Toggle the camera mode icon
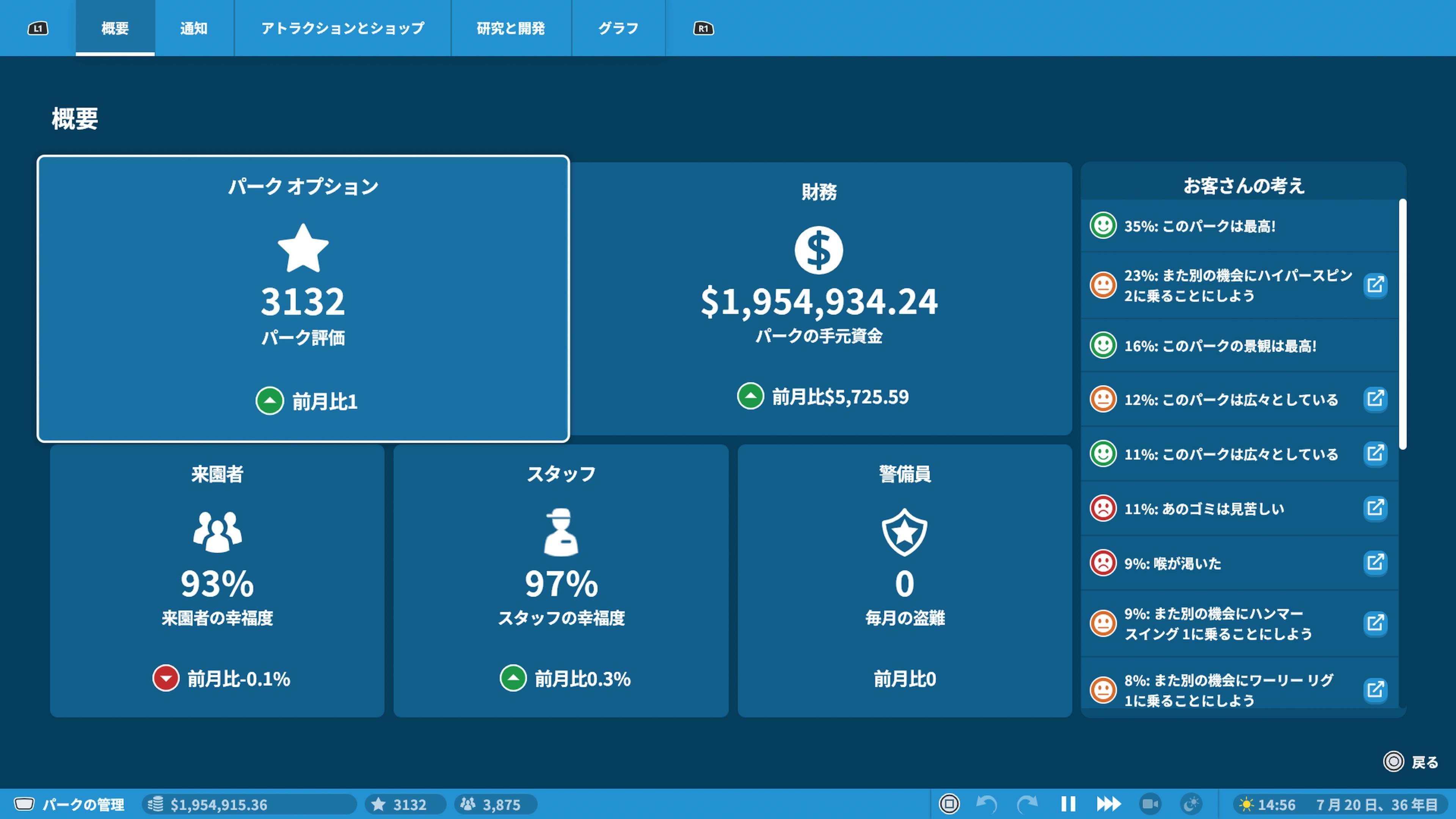1456x819 pixels. [x=1150, y=804]
